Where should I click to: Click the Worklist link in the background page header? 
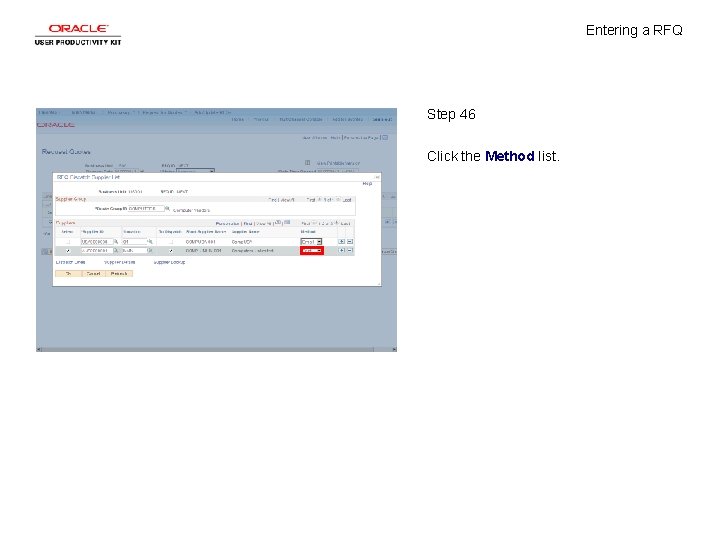tap(261, 119)
